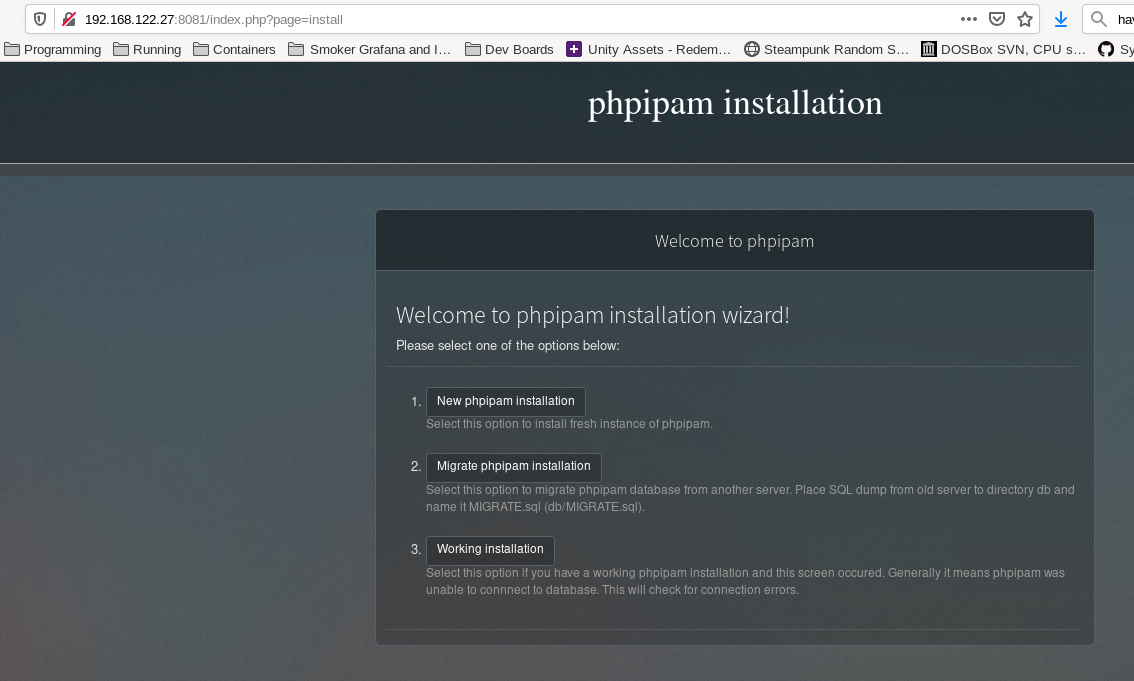Open the Containers bookmarks folder
This screenshot has height=681, width=1134.
click(x=234, y=49)
